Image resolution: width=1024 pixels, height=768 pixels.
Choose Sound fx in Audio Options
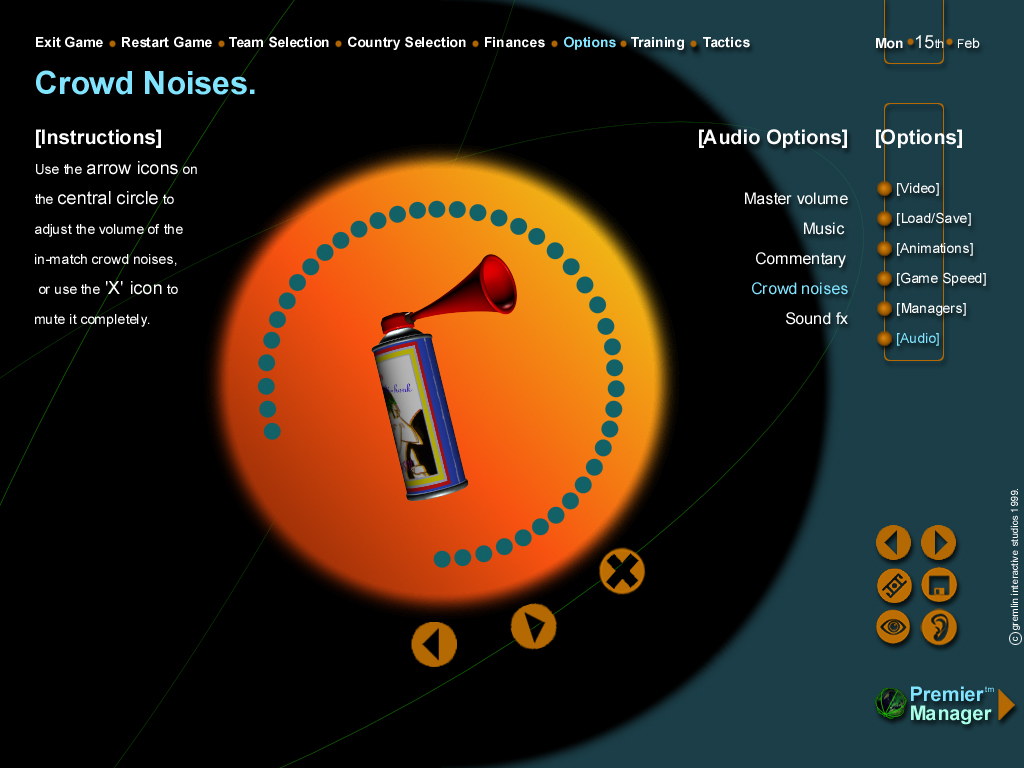tap(816, 319)
